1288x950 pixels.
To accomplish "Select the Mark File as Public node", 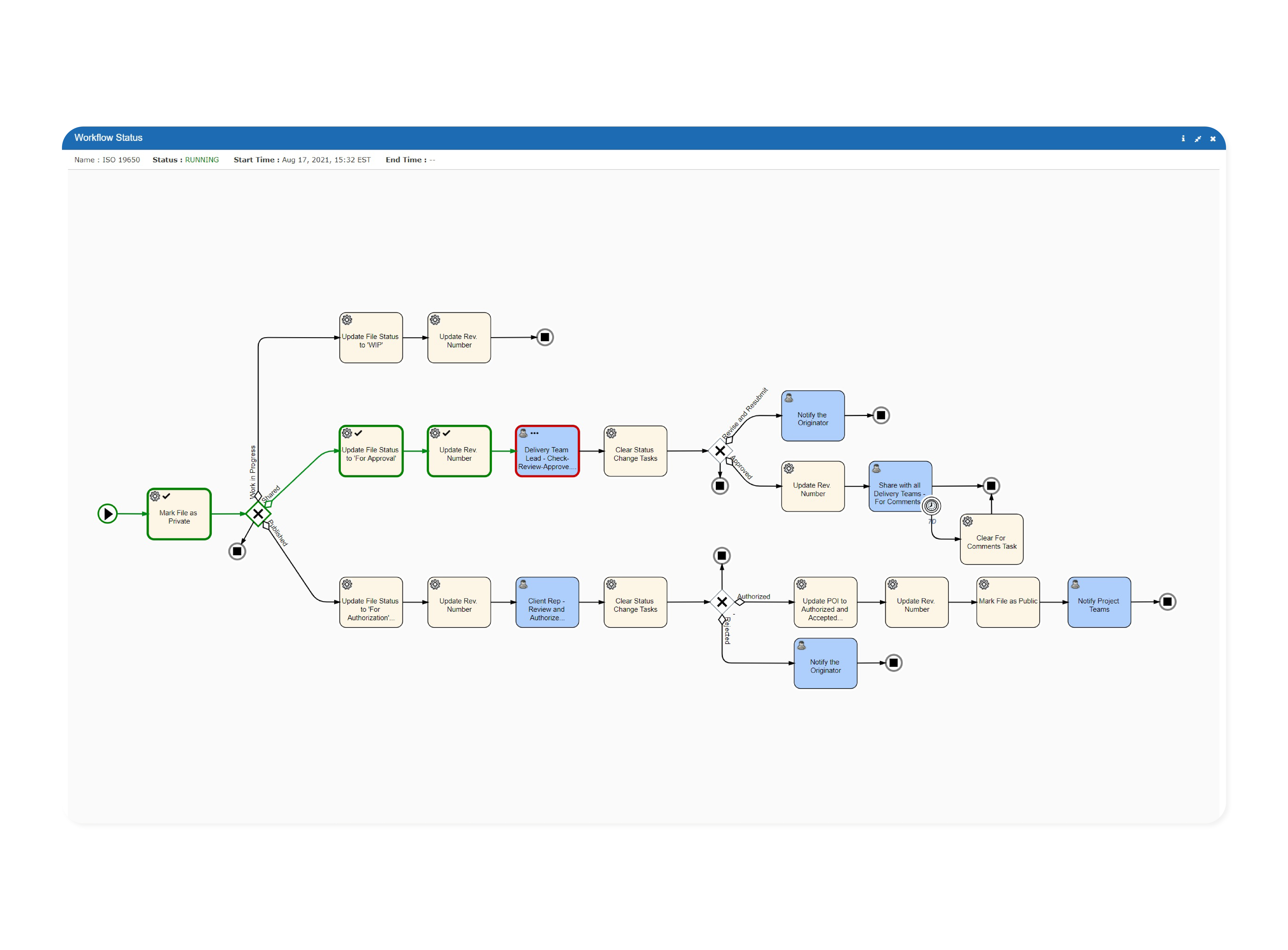I will (1008, 602).
